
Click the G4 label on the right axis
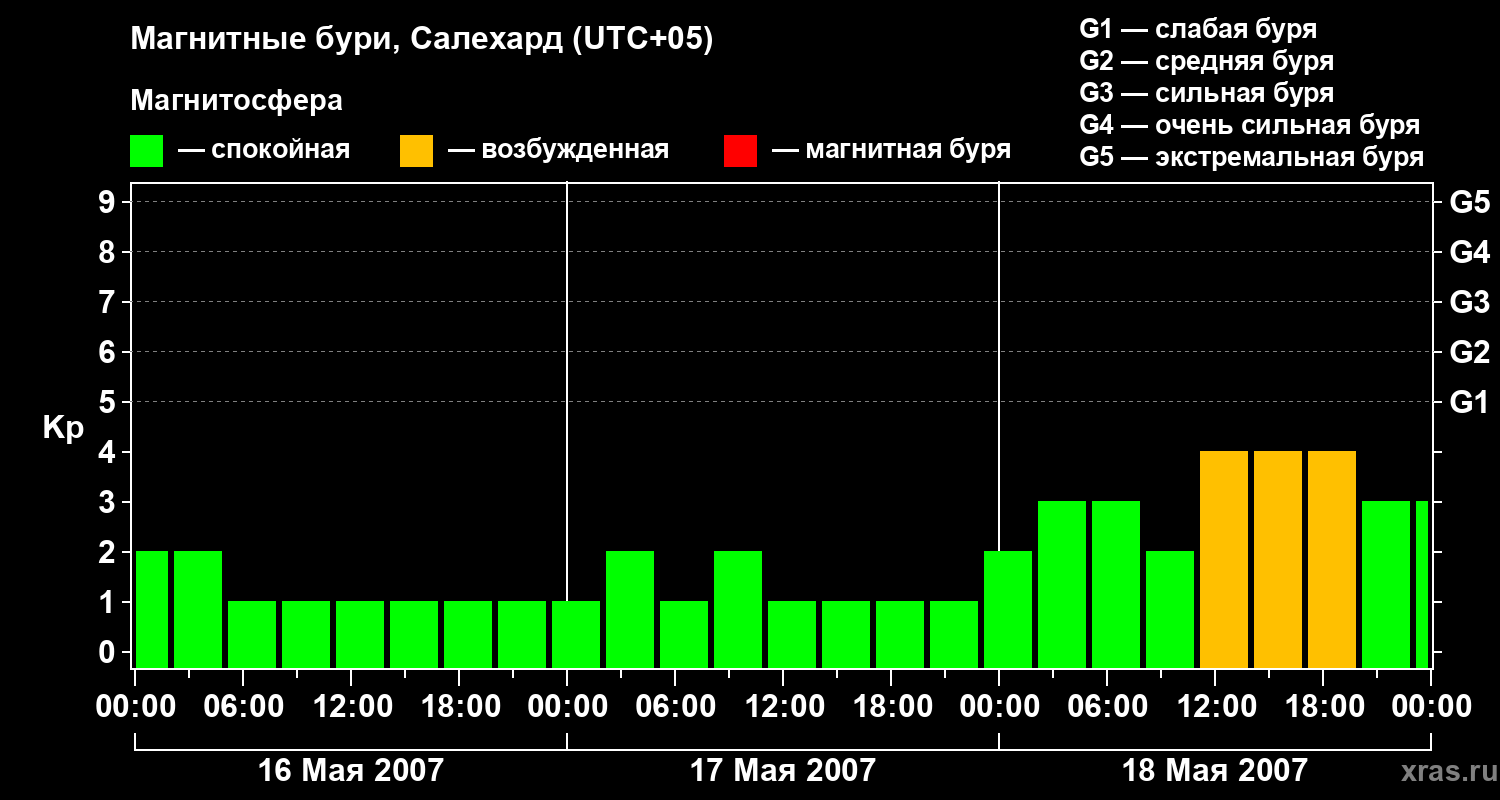tap(1469, 253)
